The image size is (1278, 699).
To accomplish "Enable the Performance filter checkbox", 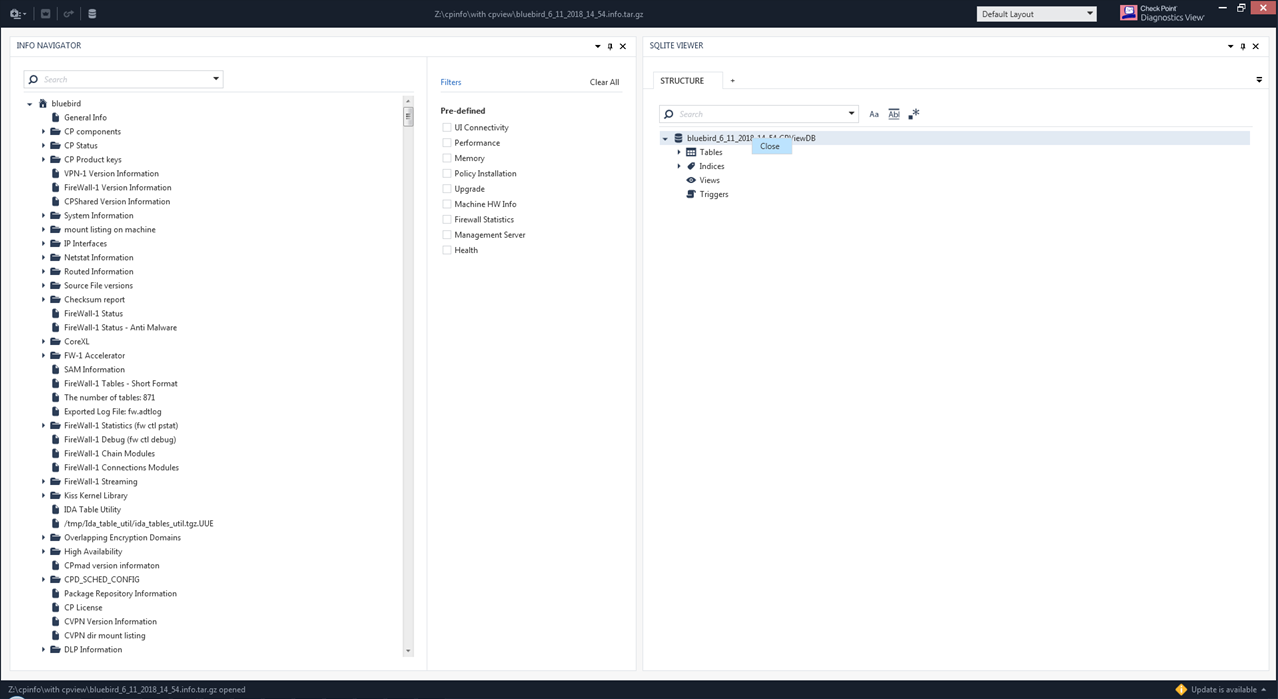I will (x=447, y=143).
